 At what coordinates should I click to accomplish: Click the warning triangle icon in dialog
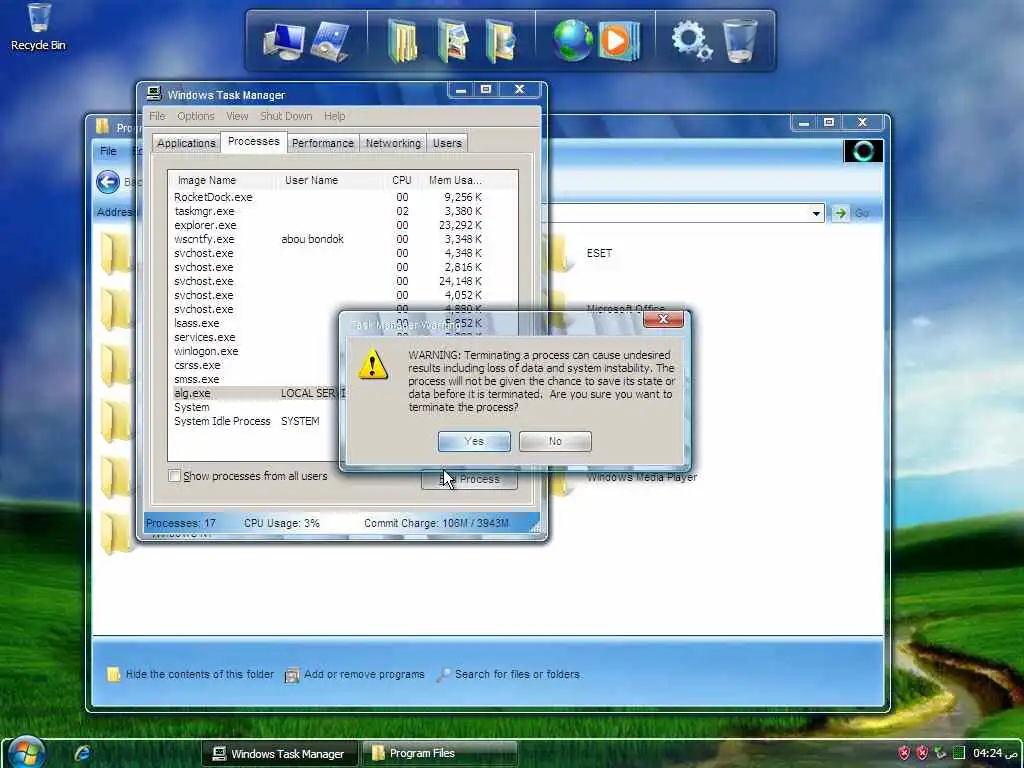[373, 364]
